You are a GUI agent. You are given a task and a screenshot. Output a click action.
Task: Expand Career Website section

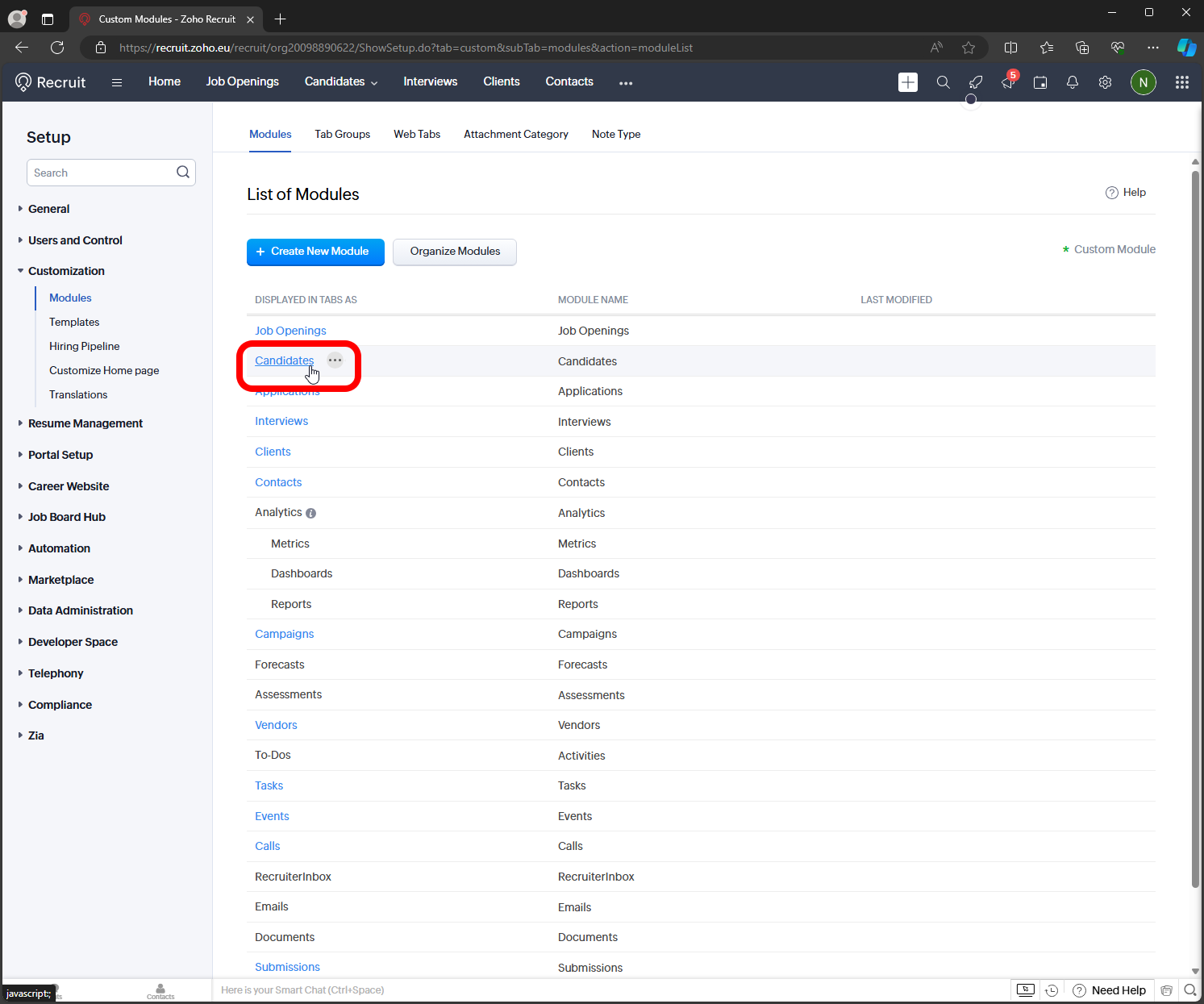(69, 486)
